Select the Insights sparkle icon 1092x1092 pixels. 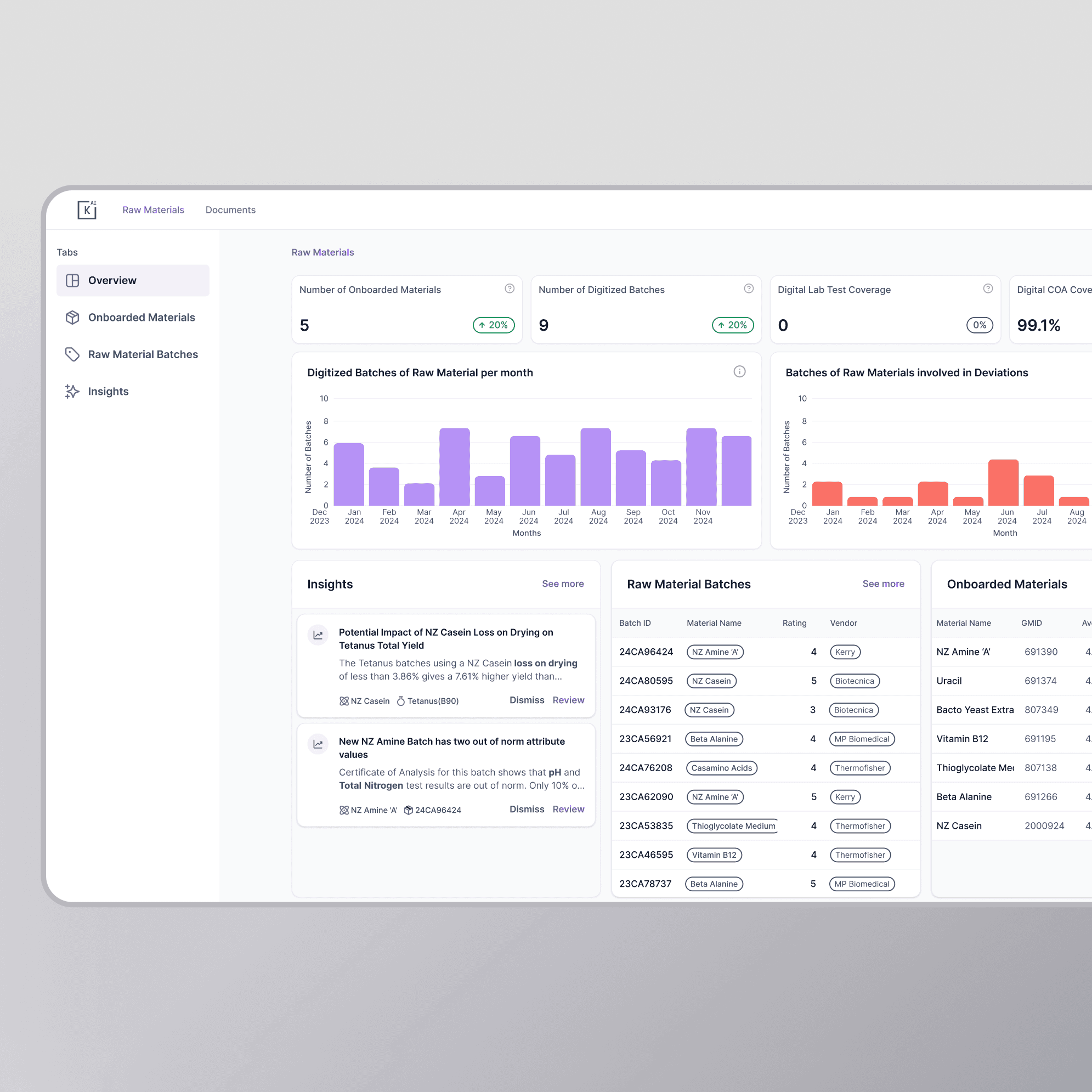tap(71, 391)
